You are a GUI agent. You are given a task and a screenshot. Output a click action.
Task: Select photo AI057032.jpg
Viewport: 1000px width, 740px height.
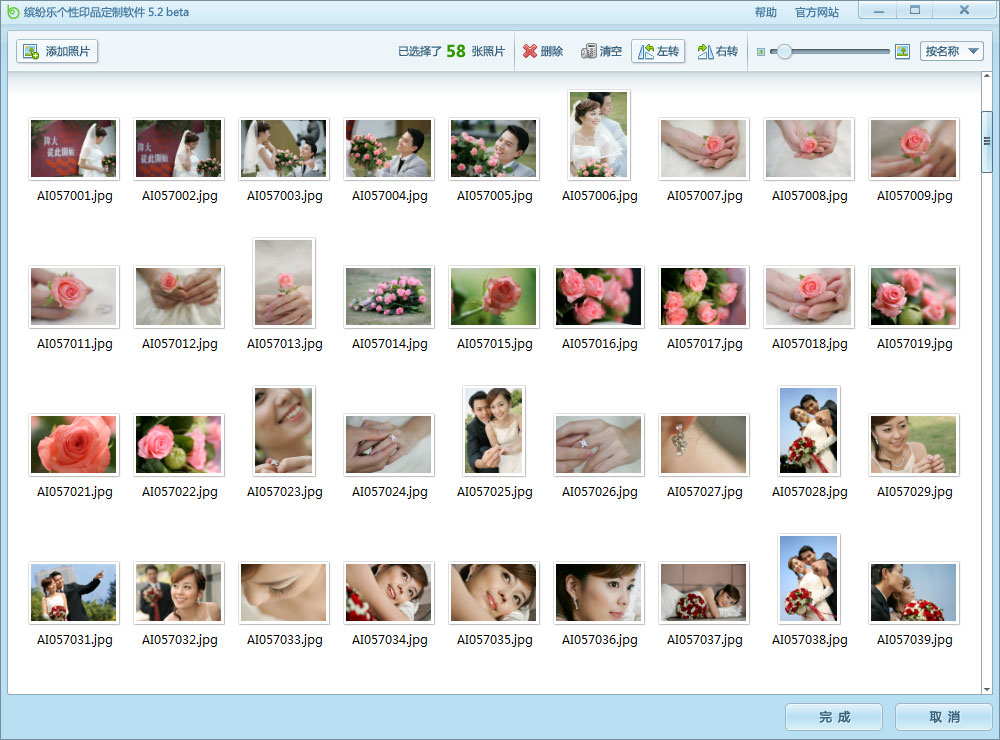click(x=178, y=592)
